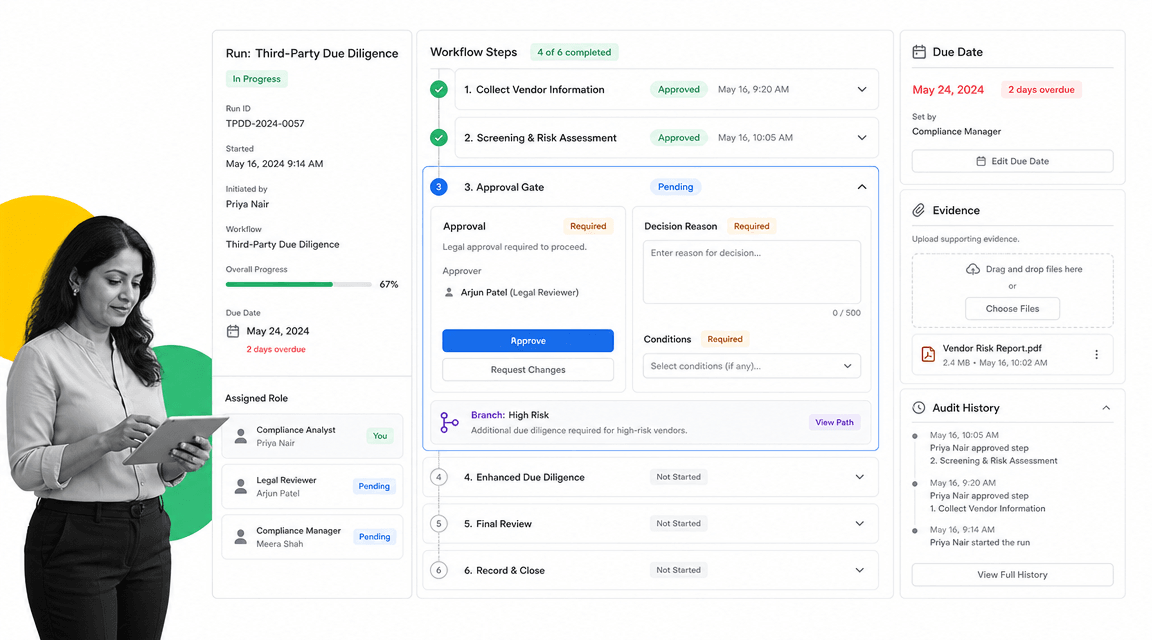Click the Required tag beside Decision Reason
1152x640 pixels.
(751, 226)
